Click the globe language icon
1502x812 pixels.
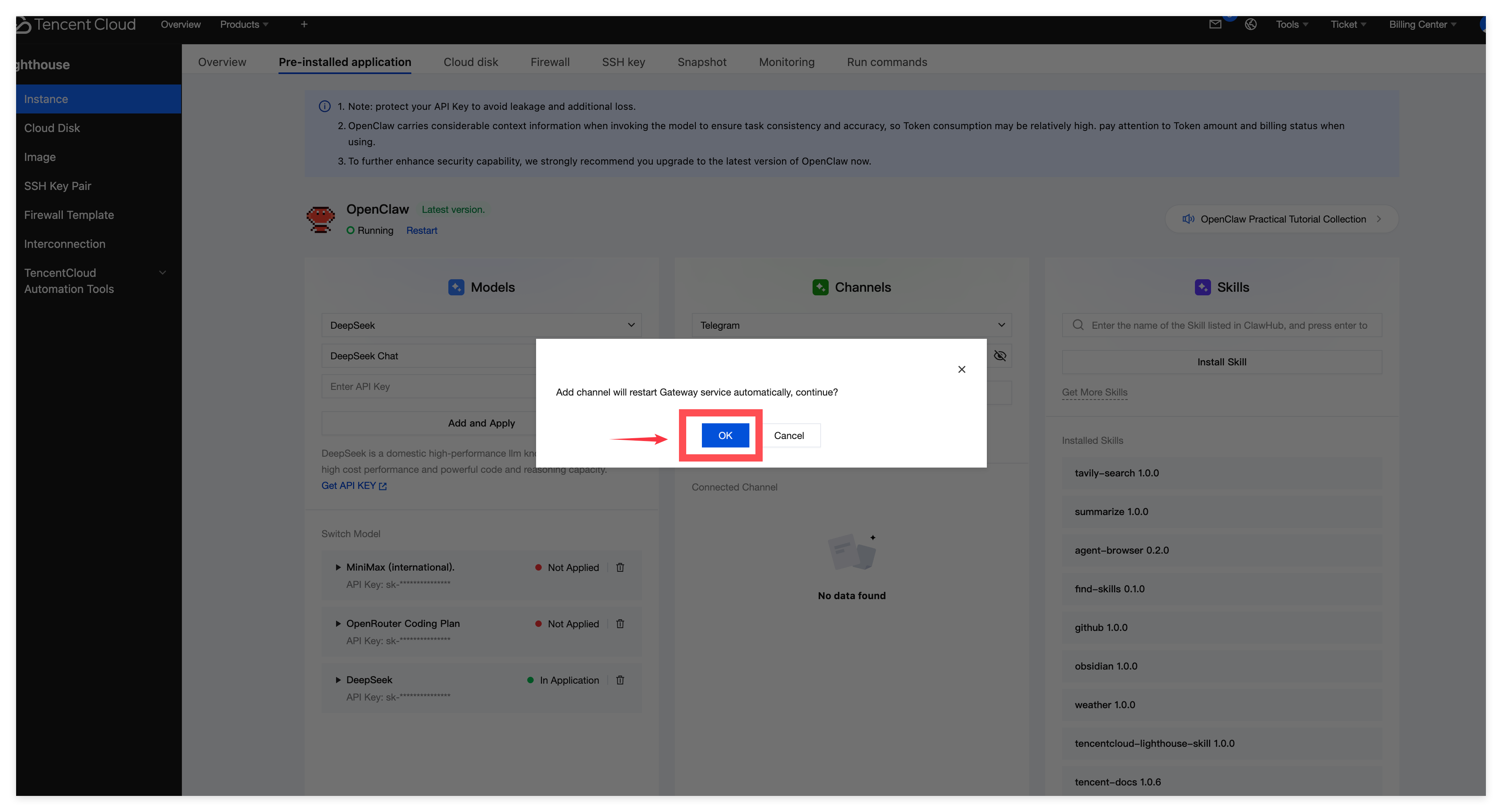[1251, 25]
